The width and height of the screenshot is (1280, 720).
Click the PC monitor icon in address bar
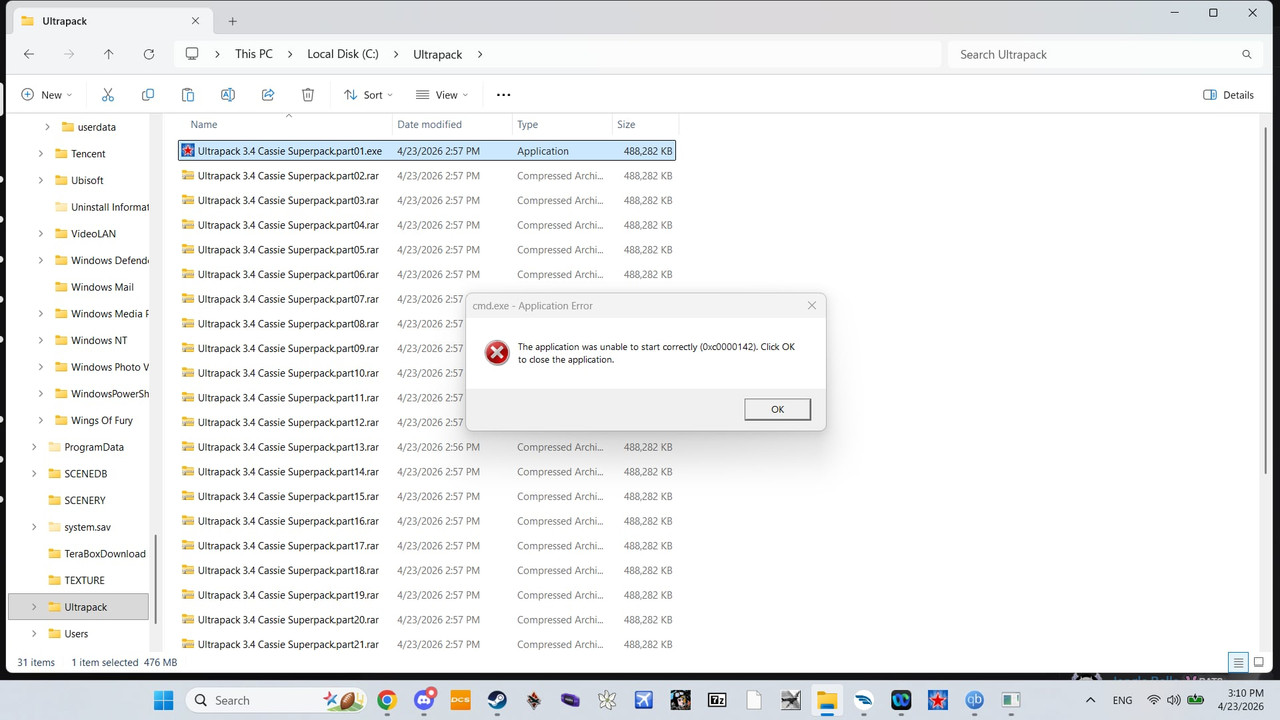192,54
